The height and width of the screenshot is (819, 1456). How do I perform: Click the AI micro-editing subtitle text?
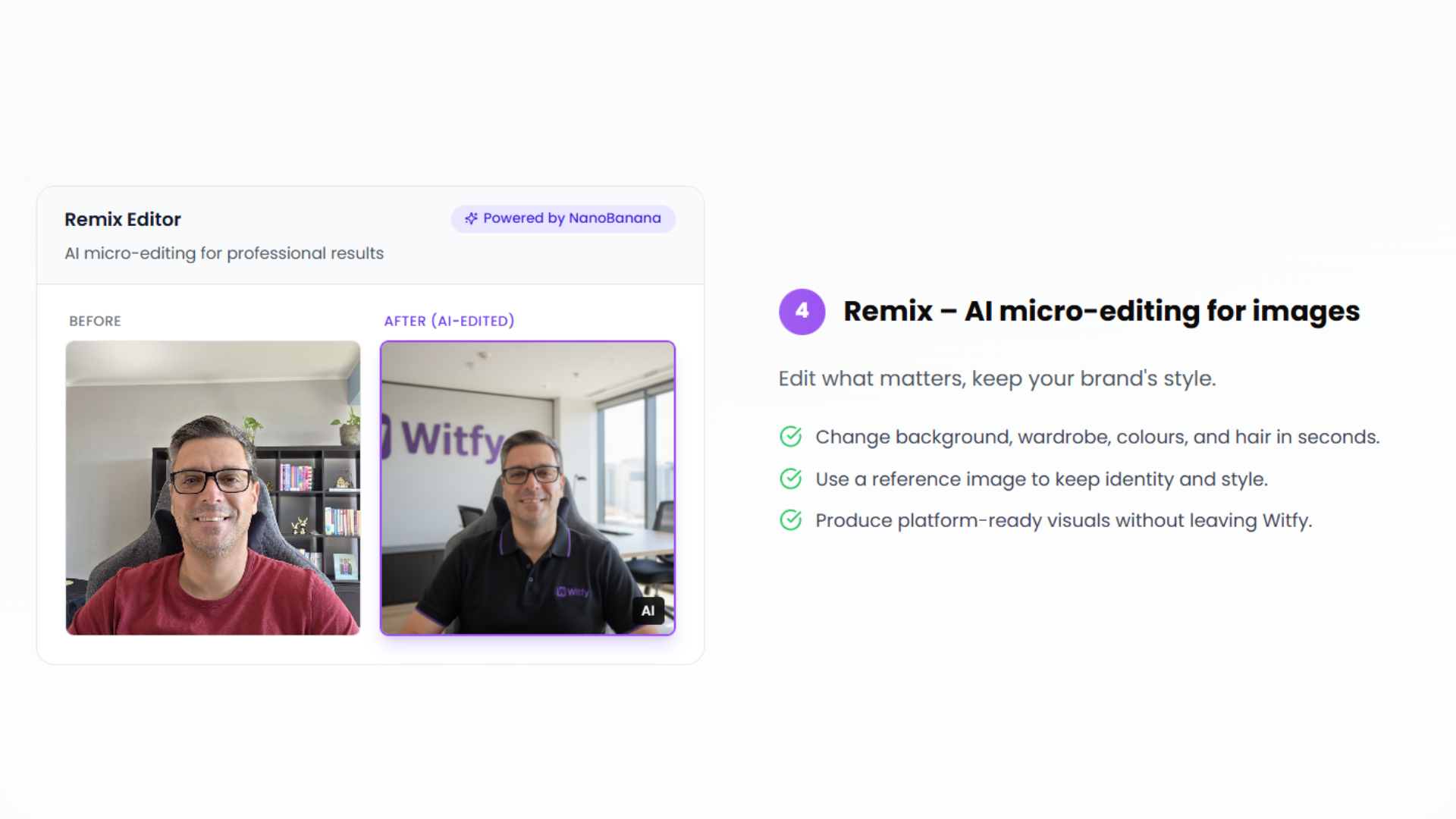224,253
